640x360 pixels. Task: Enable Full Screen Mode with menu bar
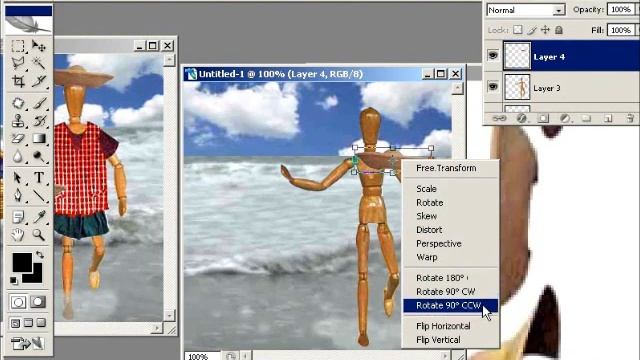tap(28, 323)
